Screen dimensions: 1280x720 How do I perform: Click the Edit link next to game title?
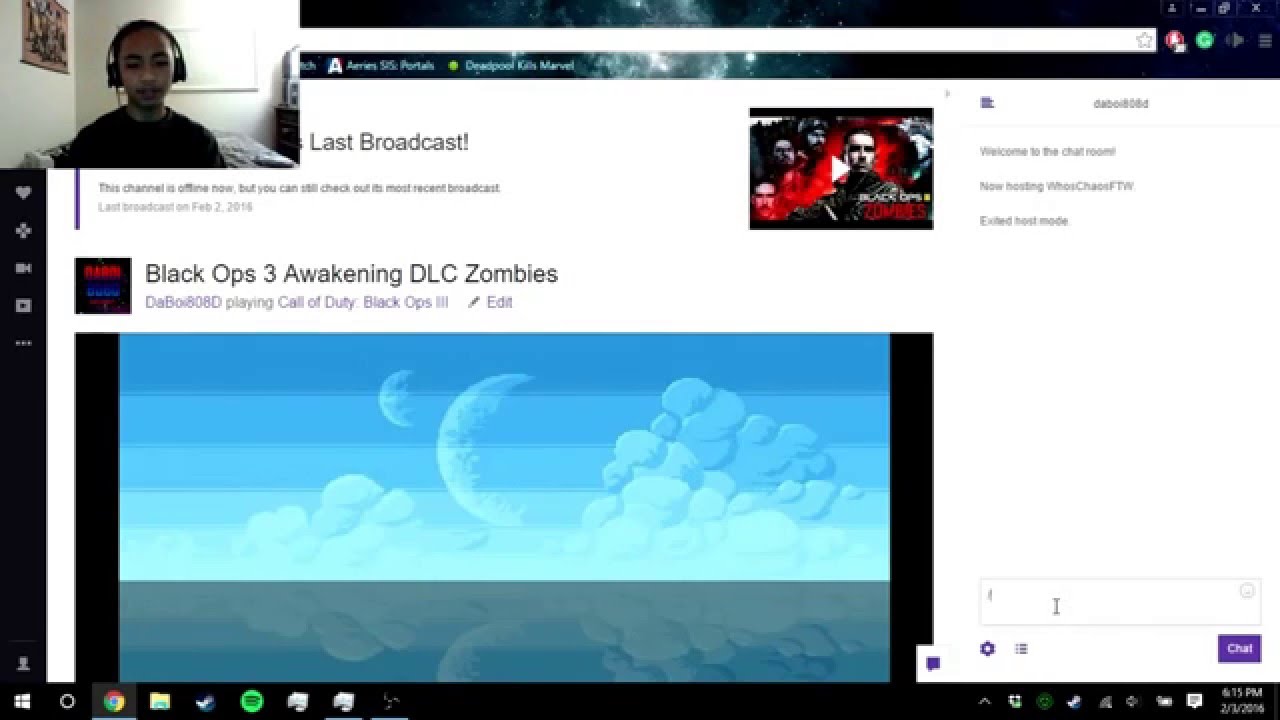point(499,302)
